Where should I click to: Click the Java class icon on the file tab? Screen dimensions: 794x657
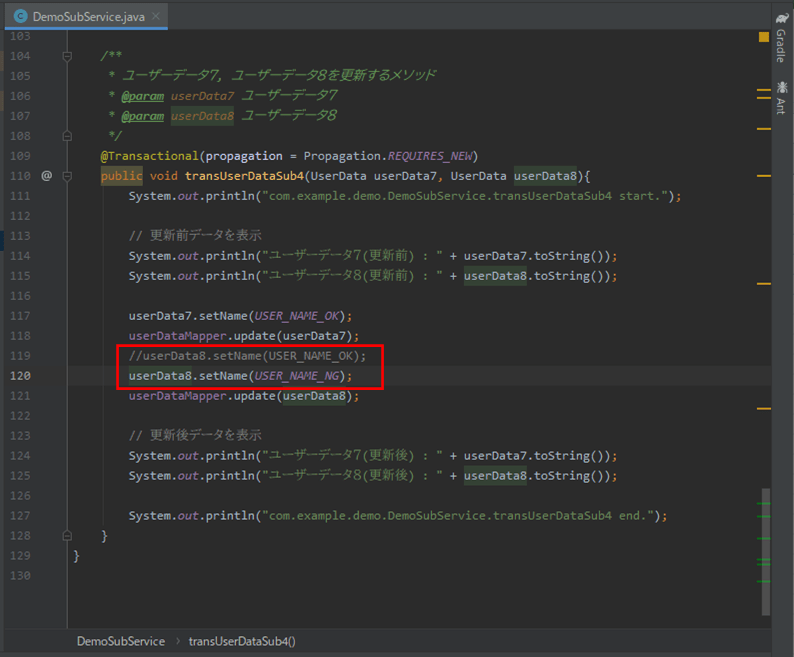[x=20, y=17]
